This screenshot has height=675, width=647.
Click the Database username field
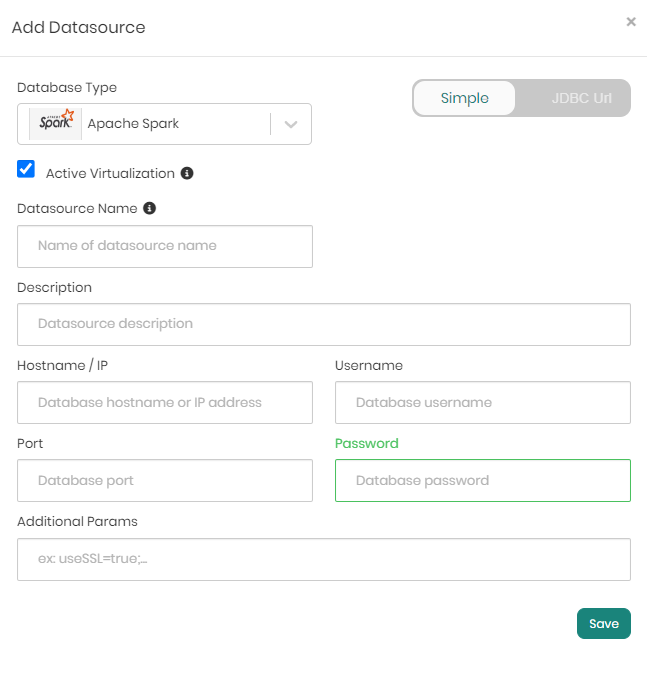click(482, 402)
